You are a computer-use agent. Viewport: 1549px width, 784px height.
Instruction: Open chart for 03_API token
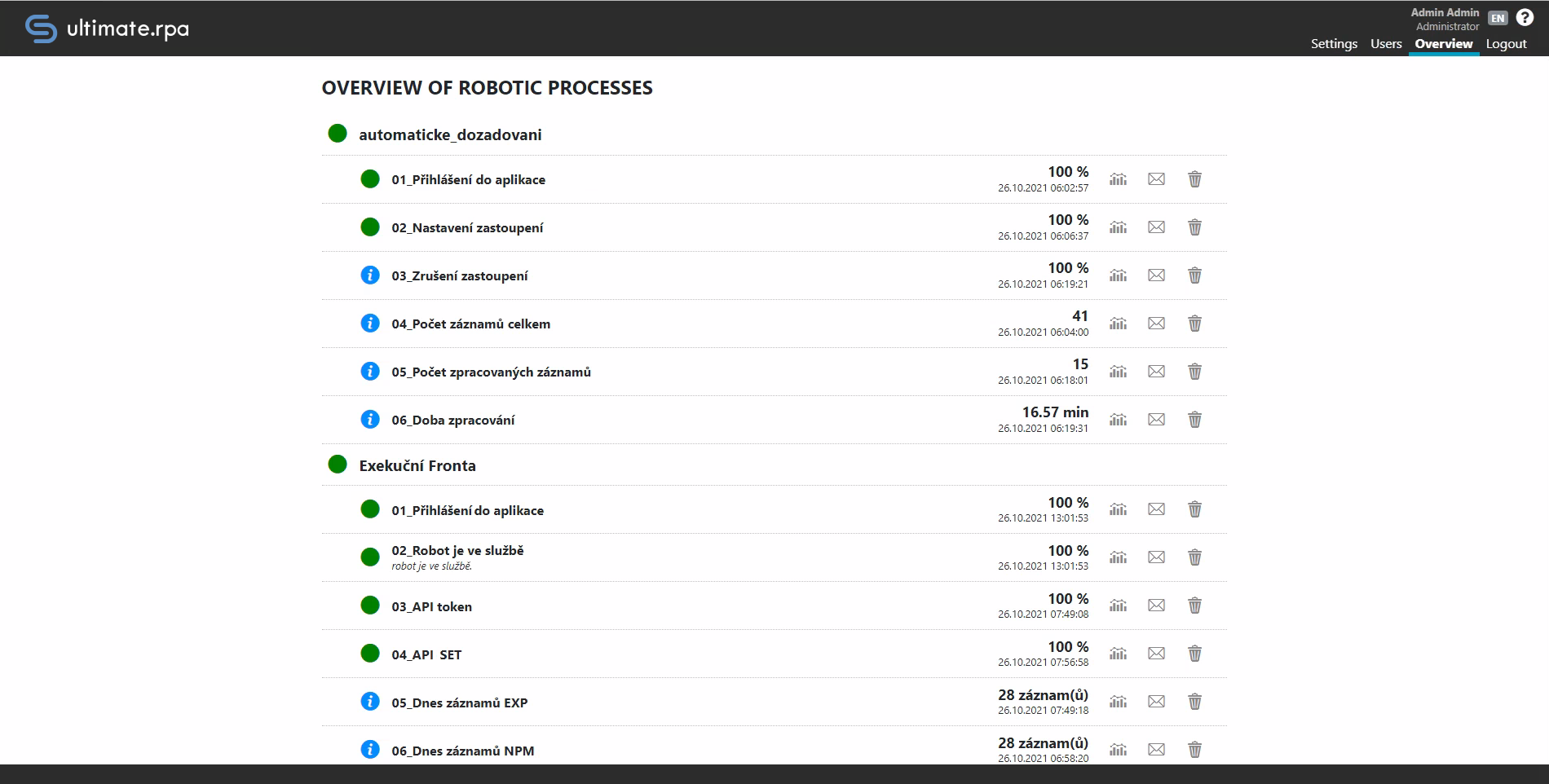tap(1118, 606)
